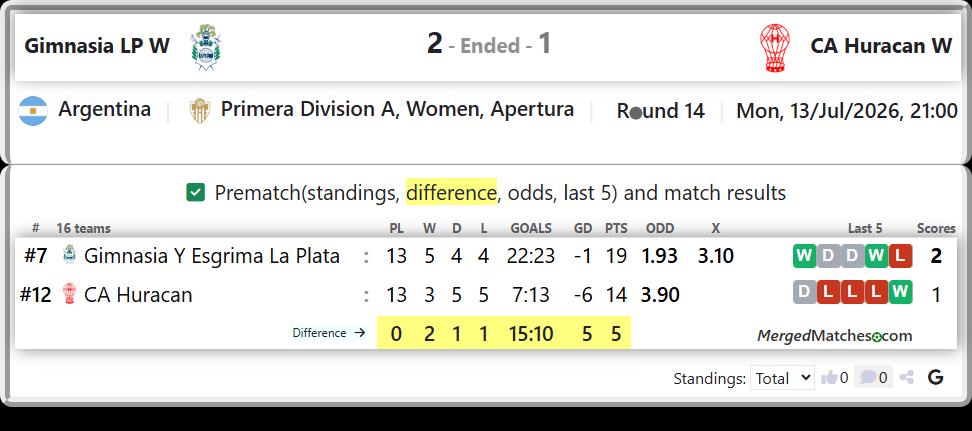The width and height of the screenshot is (972, 431).
Task: Select Gimnasia Y Esgrima La Plata row name
Action: (x=212, y=255)
